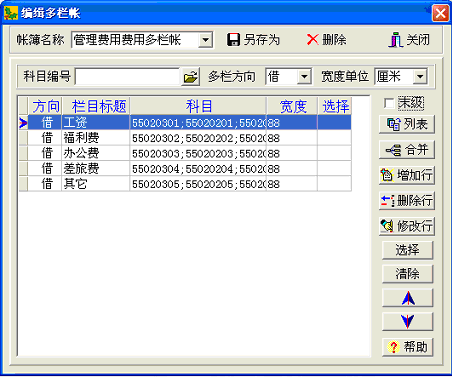Image resolution: width=452 pixels, height=377 pixels.
Task: Move the row down with the down arrow
Action: [x=407, y=322]
